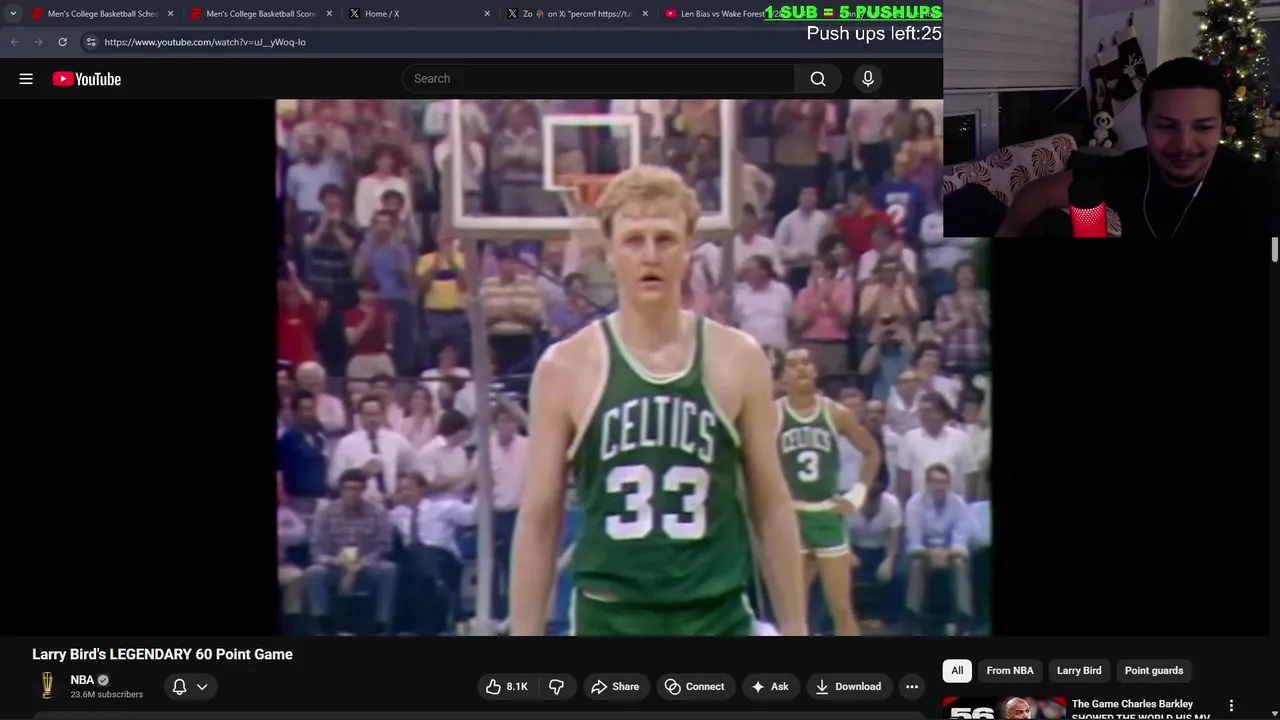
Task: Close the Zo on X tab
Action: [645, 14]
